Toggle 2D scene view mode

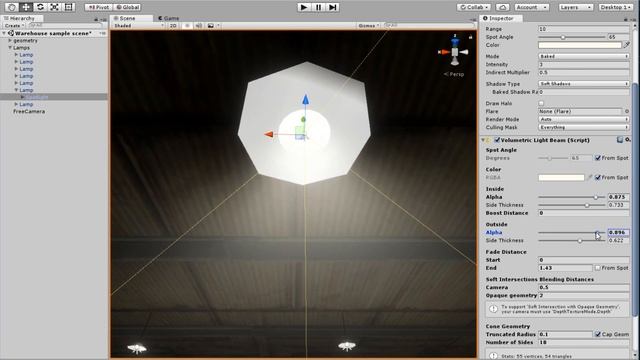pos(173,25)
